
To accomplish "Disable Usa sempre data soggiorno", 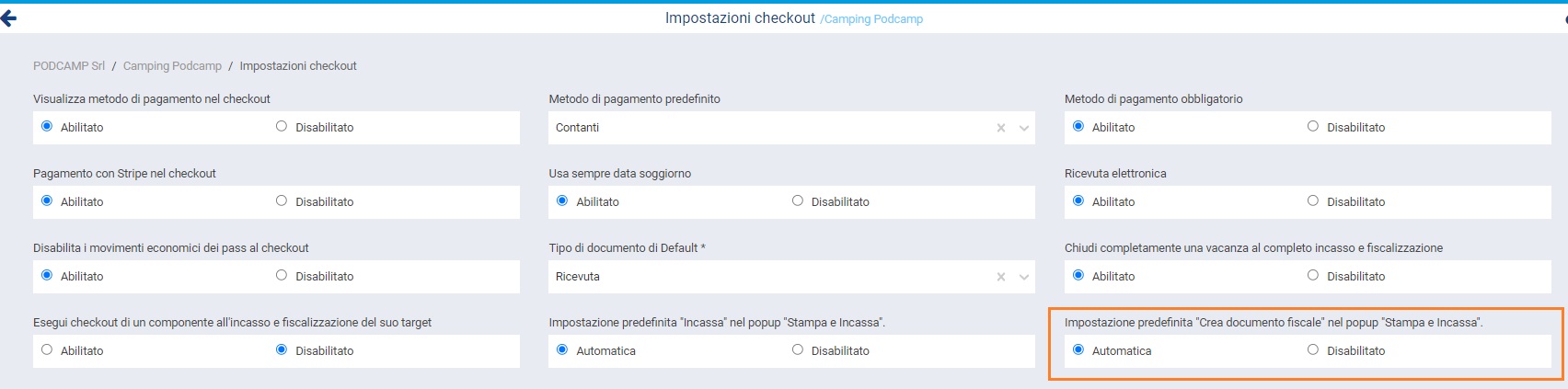I will (x=798, y=201).
